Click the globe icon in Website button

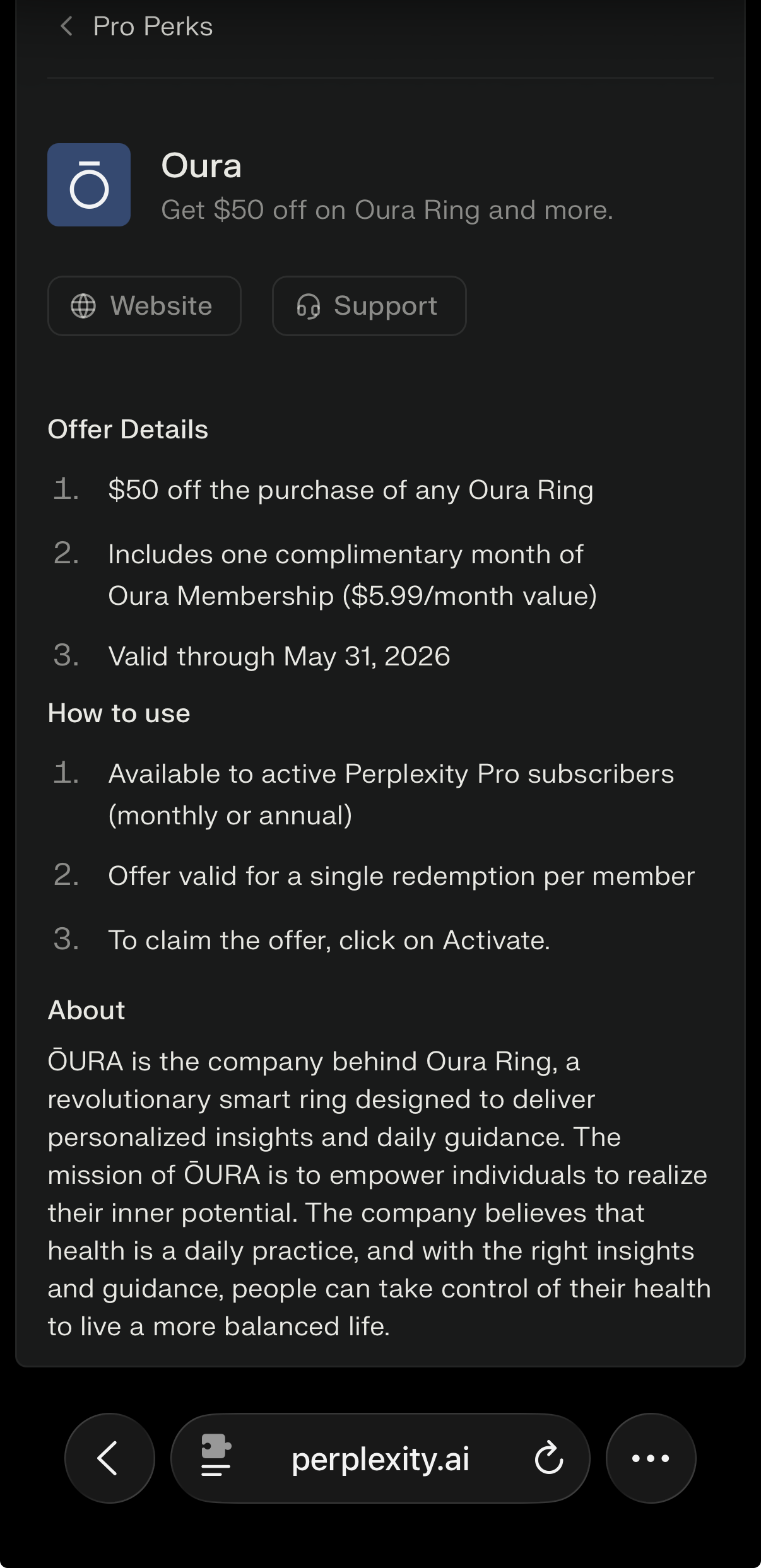(x=83, y=306)
